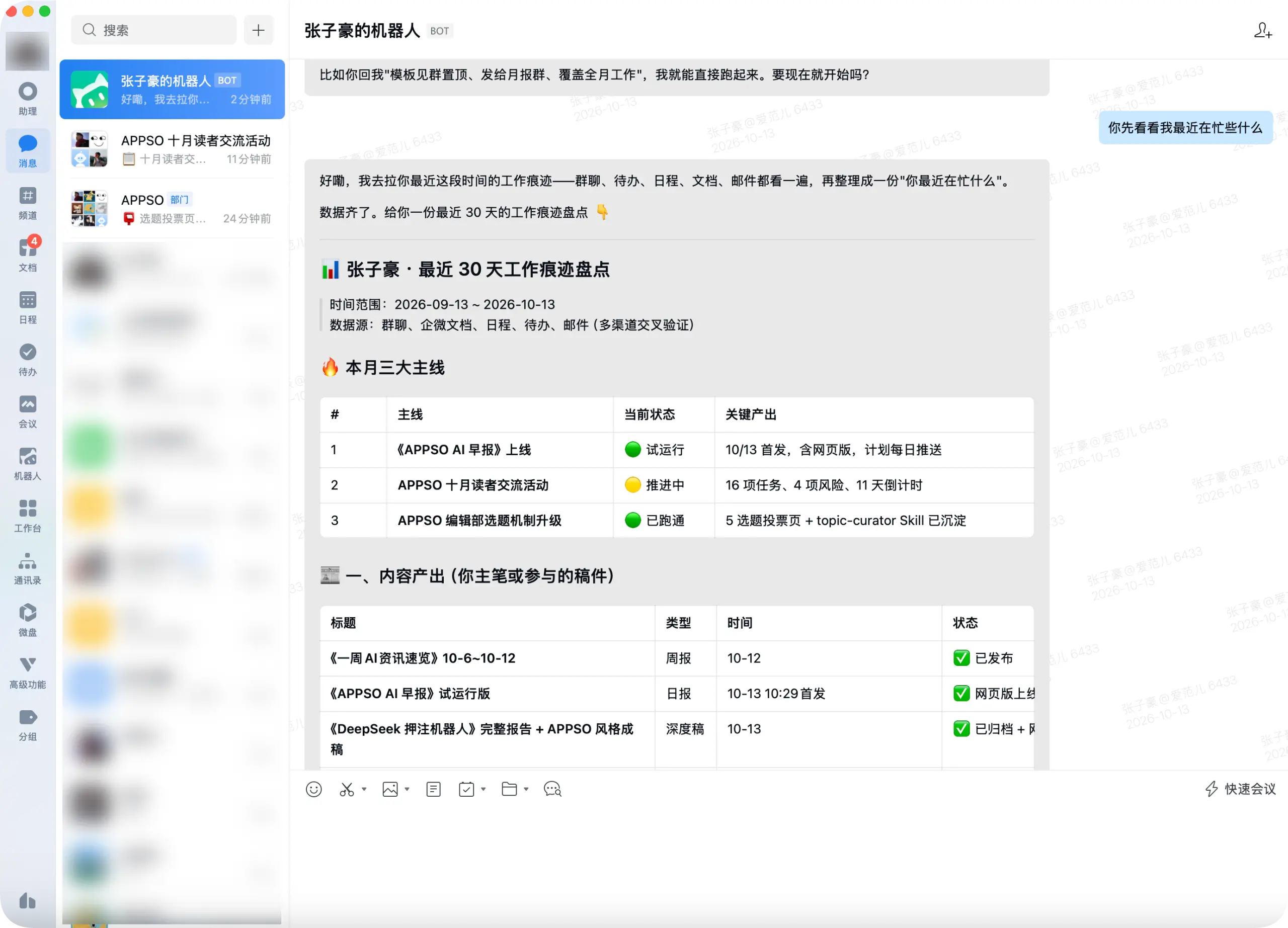This screenshot has width=1288, height=928.
Task: Click the folder file icon in toolbar
Action: click(509, 789)
